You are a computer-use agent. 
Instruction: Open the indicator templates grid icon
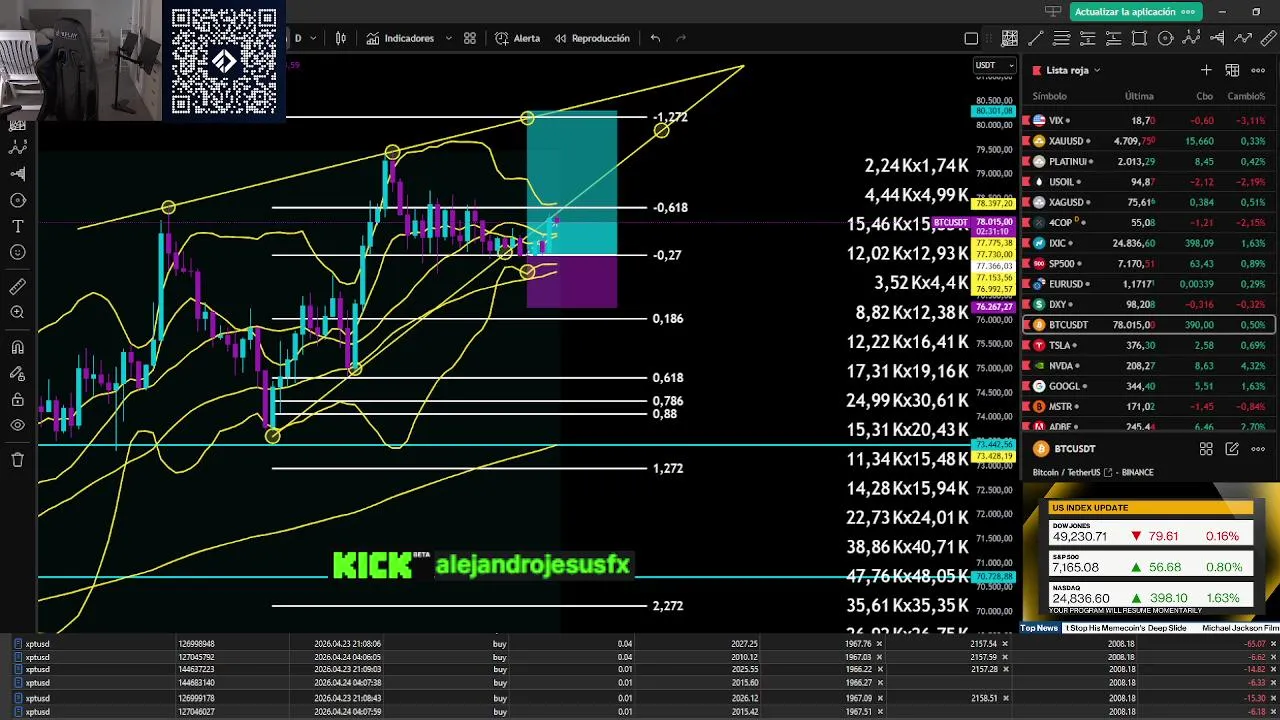point(470,38)
